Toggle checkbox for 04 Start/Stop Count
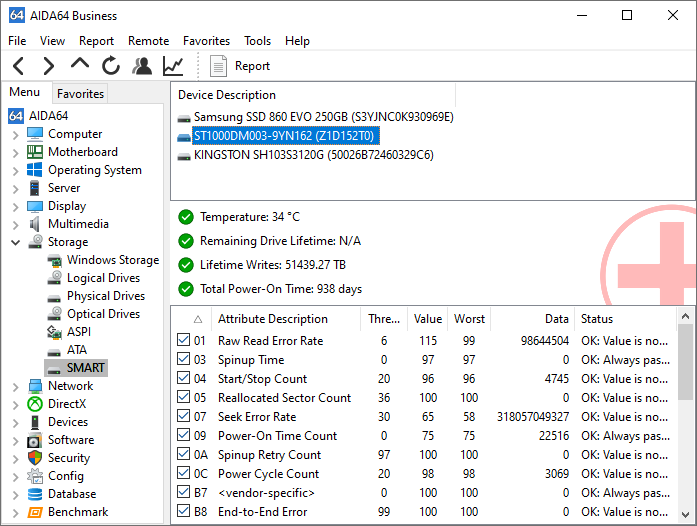The height and width of the screenshot is (526, 697). (x=183, y=377)
